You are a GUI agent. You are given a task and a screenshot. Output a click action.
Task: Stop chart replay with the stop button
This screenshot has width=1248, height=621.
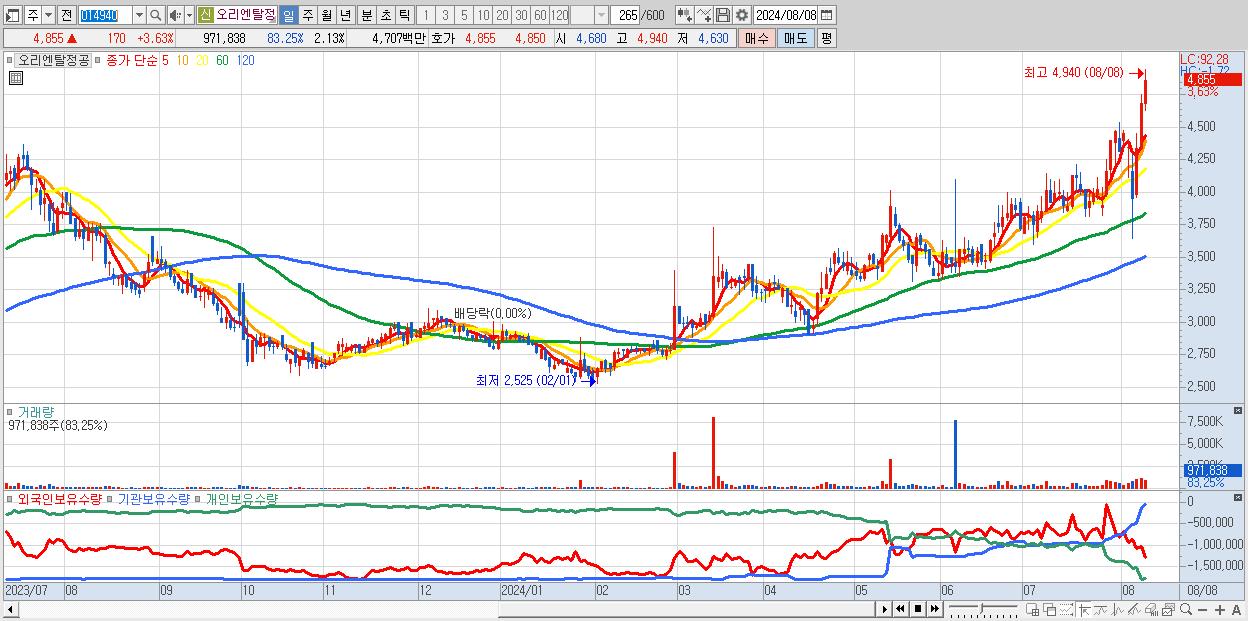click(918, 609)
